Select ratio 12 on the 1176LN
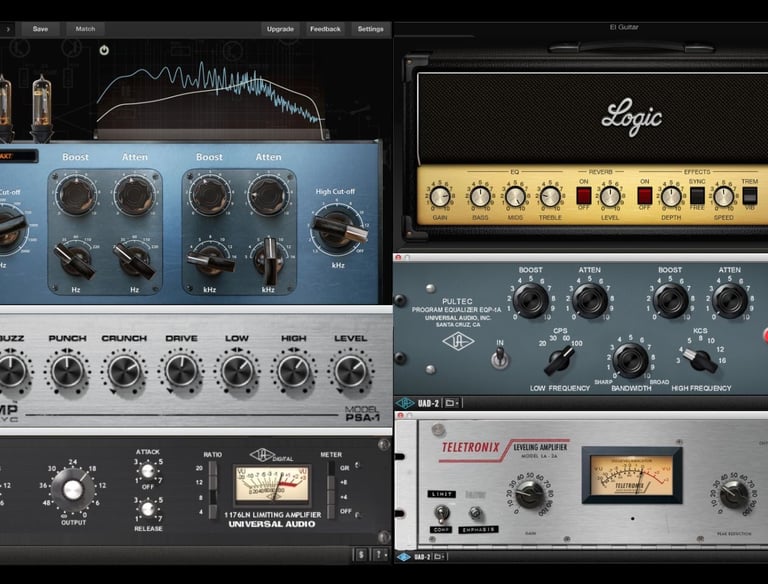Image resolution: width=768 pixels, height=584 pixels. [213, 483]
